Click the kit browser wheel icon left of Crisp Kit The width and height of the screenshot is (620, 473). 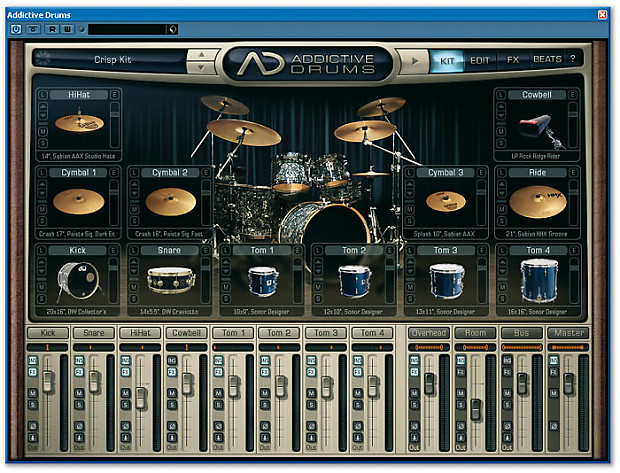click(x=43, y=59)
